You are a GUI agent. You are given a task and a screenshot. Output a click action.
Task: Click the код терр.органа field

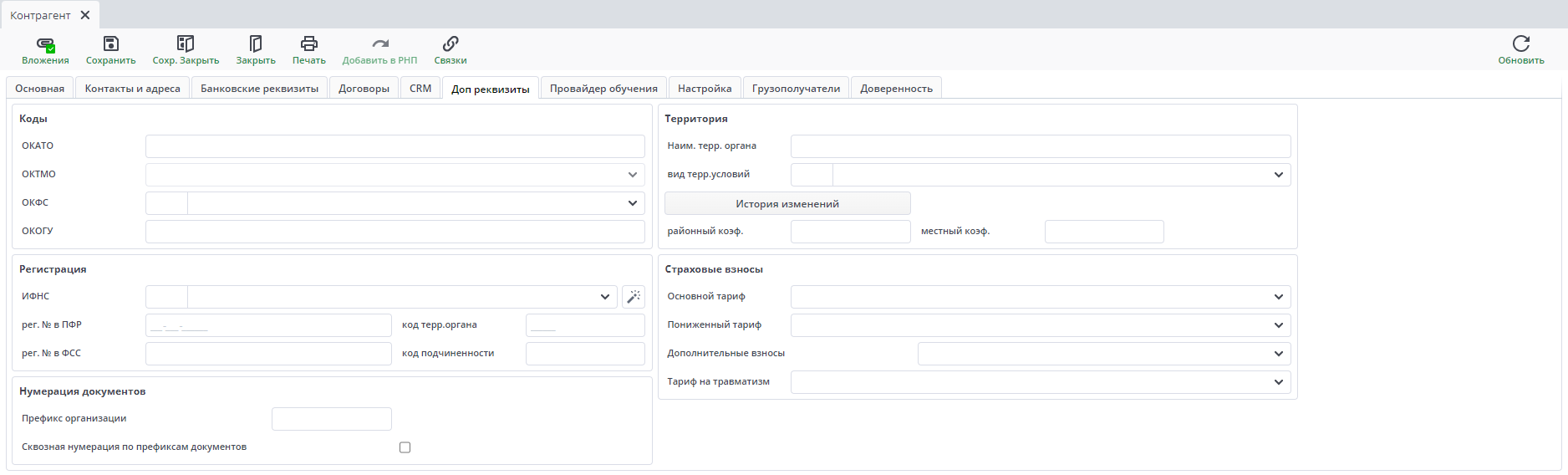585,325
